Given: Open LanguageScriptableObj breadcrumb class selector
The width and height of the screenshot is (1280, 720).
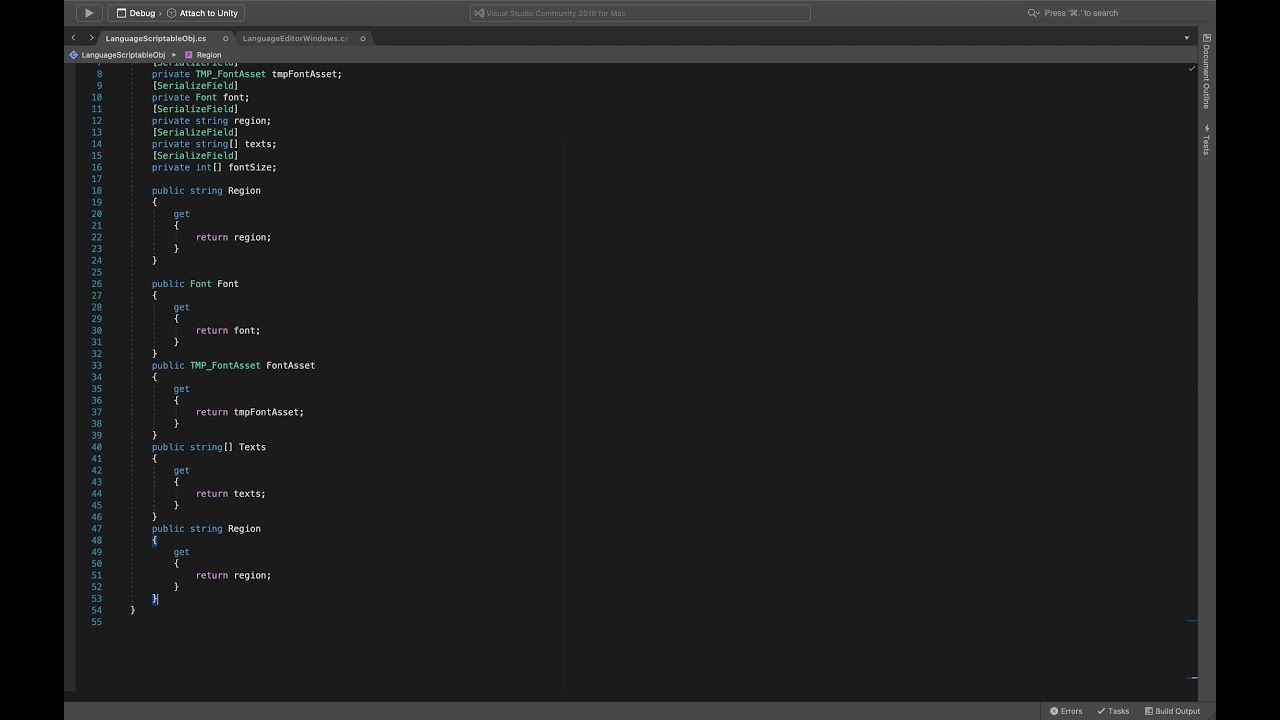Looking at the screenshot, I should tap(117, 55).
